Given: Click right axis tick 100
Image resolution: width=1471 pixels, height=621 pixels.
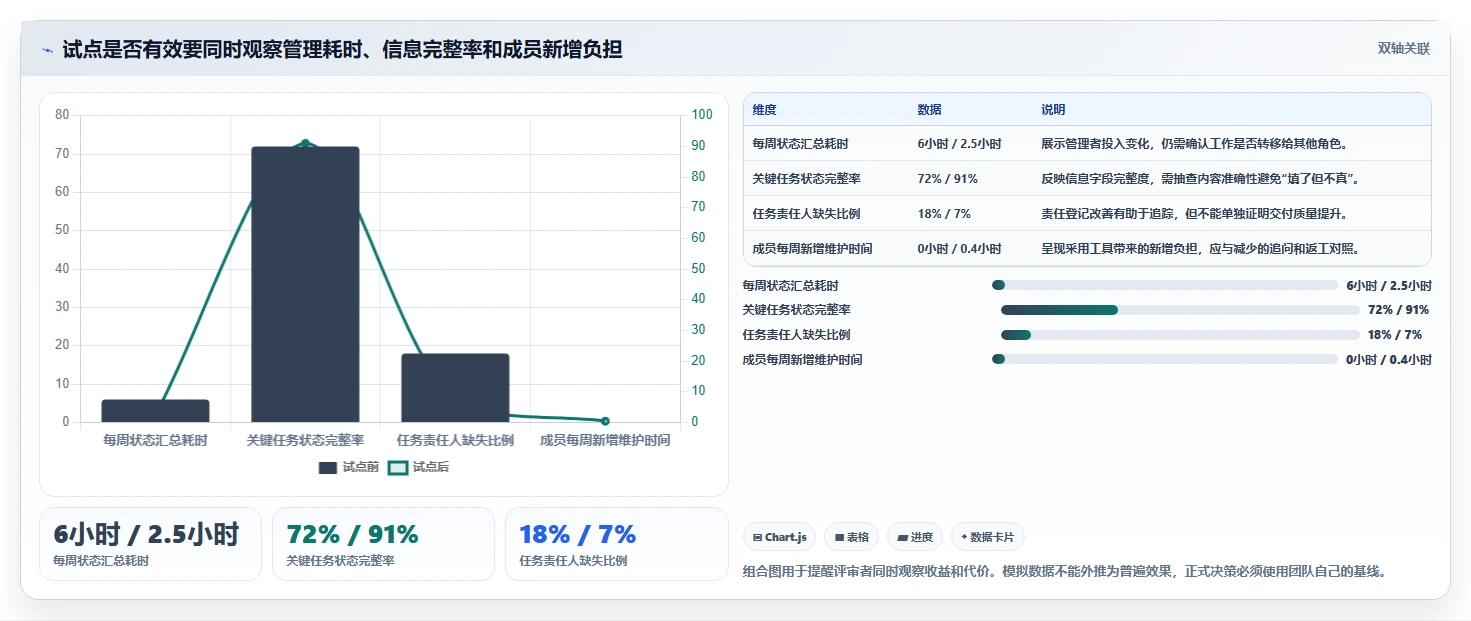Looking at the screenshot, I should (702, 115).
